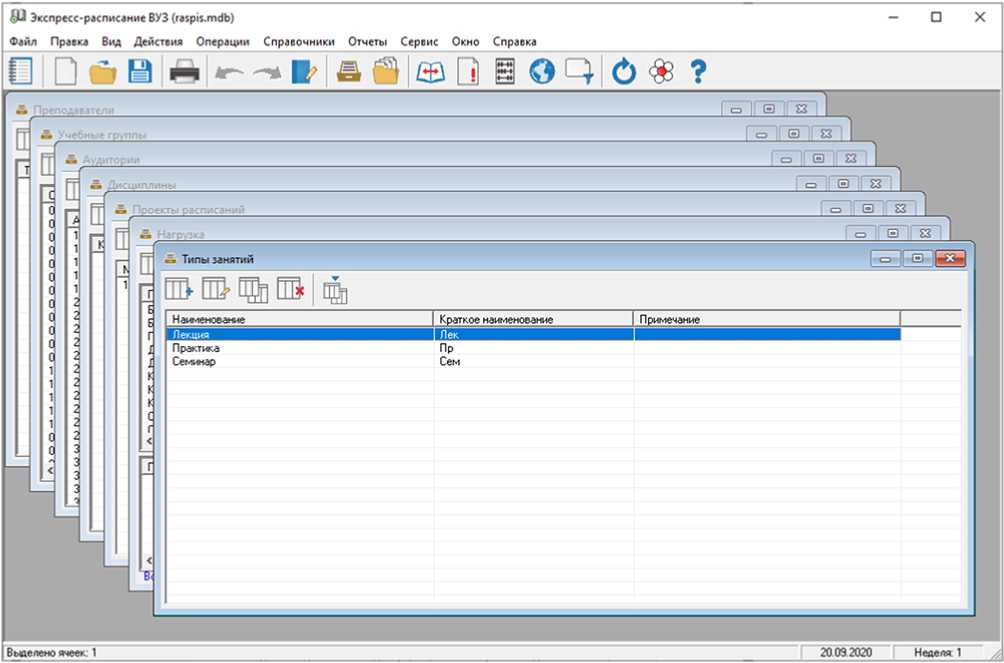Open the Справочники menu
Screen dimensions: 1004x663
click(x=298, y=42)
